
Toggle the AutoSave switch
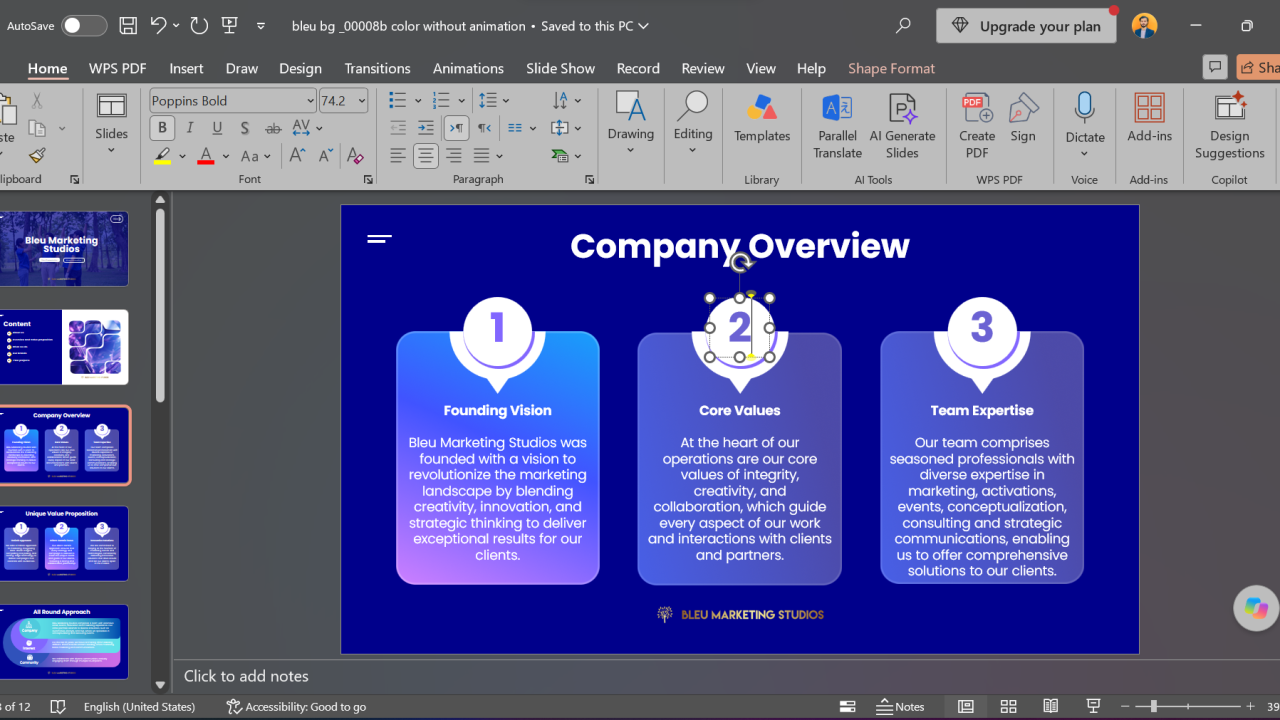[x=85, y=26]
